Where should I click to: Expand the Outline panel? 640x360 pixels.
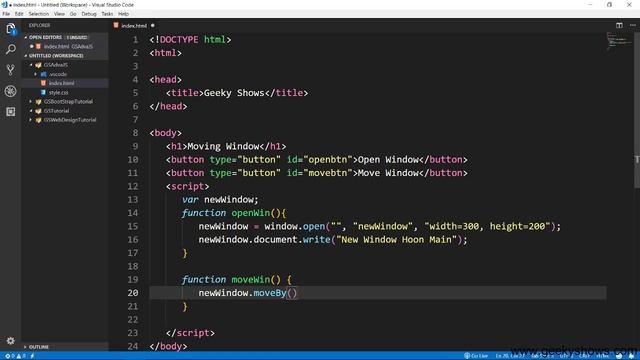tap(65, 347)
